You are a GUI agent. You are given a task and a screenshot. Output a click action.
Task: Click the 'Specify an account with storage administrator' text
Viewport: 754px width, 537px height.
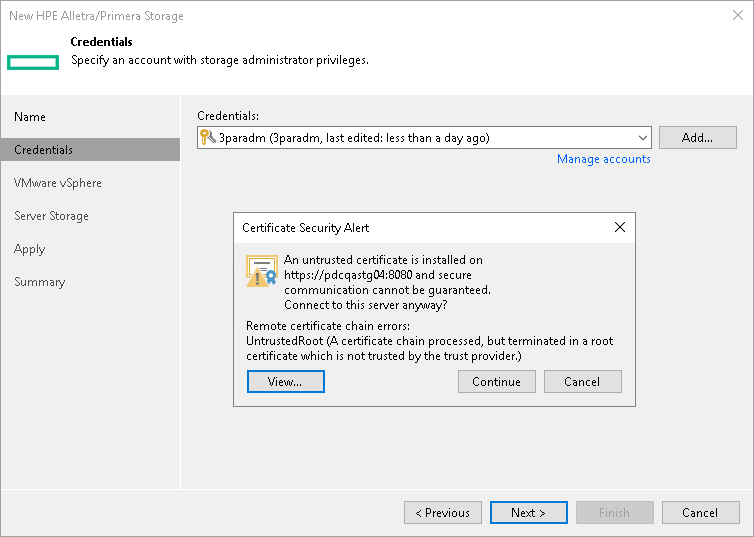[x=220, y=61]
